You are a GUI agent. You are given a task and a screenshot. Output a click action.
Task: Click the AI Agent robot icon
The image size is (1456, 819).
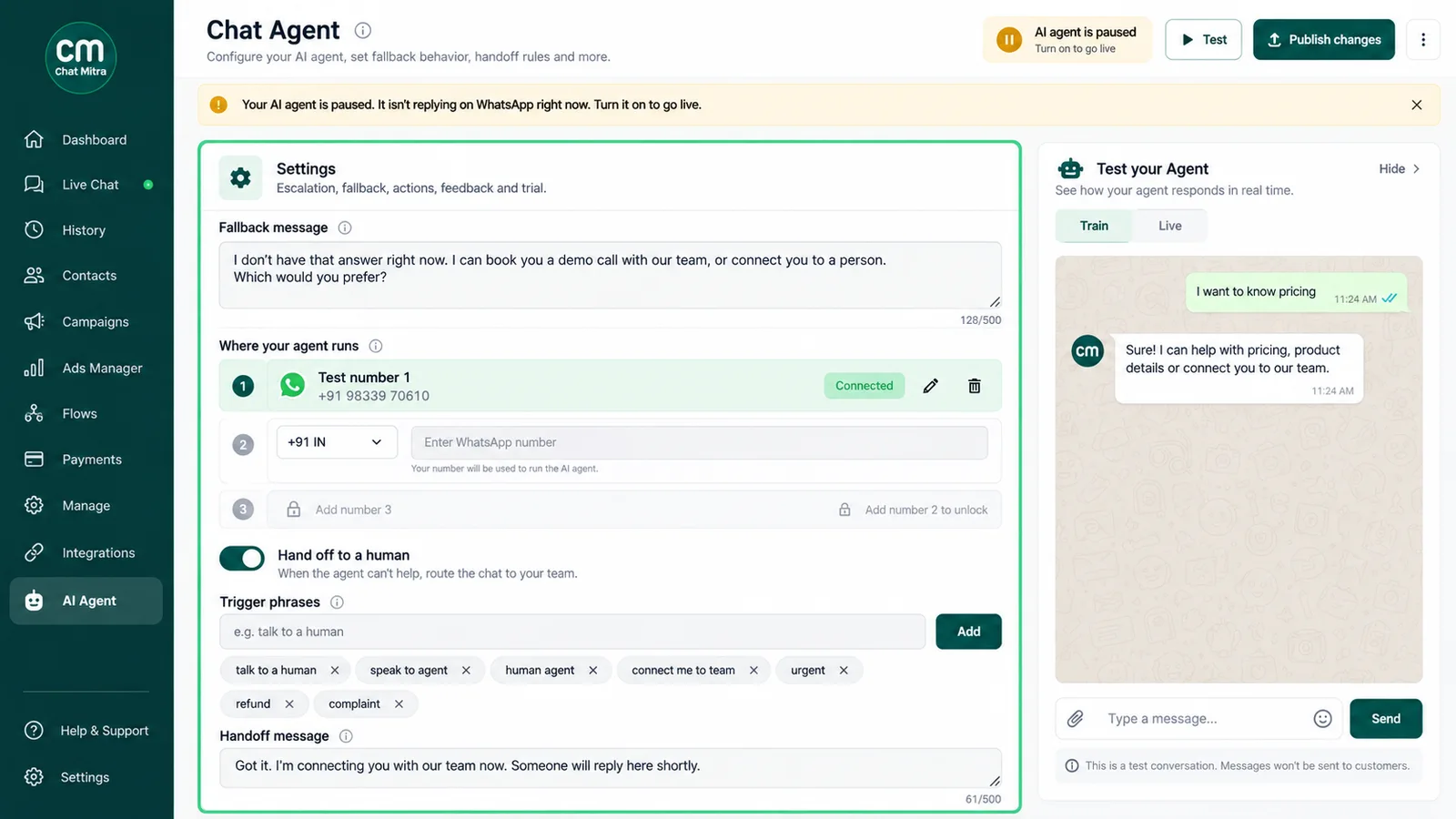point(34,601)
